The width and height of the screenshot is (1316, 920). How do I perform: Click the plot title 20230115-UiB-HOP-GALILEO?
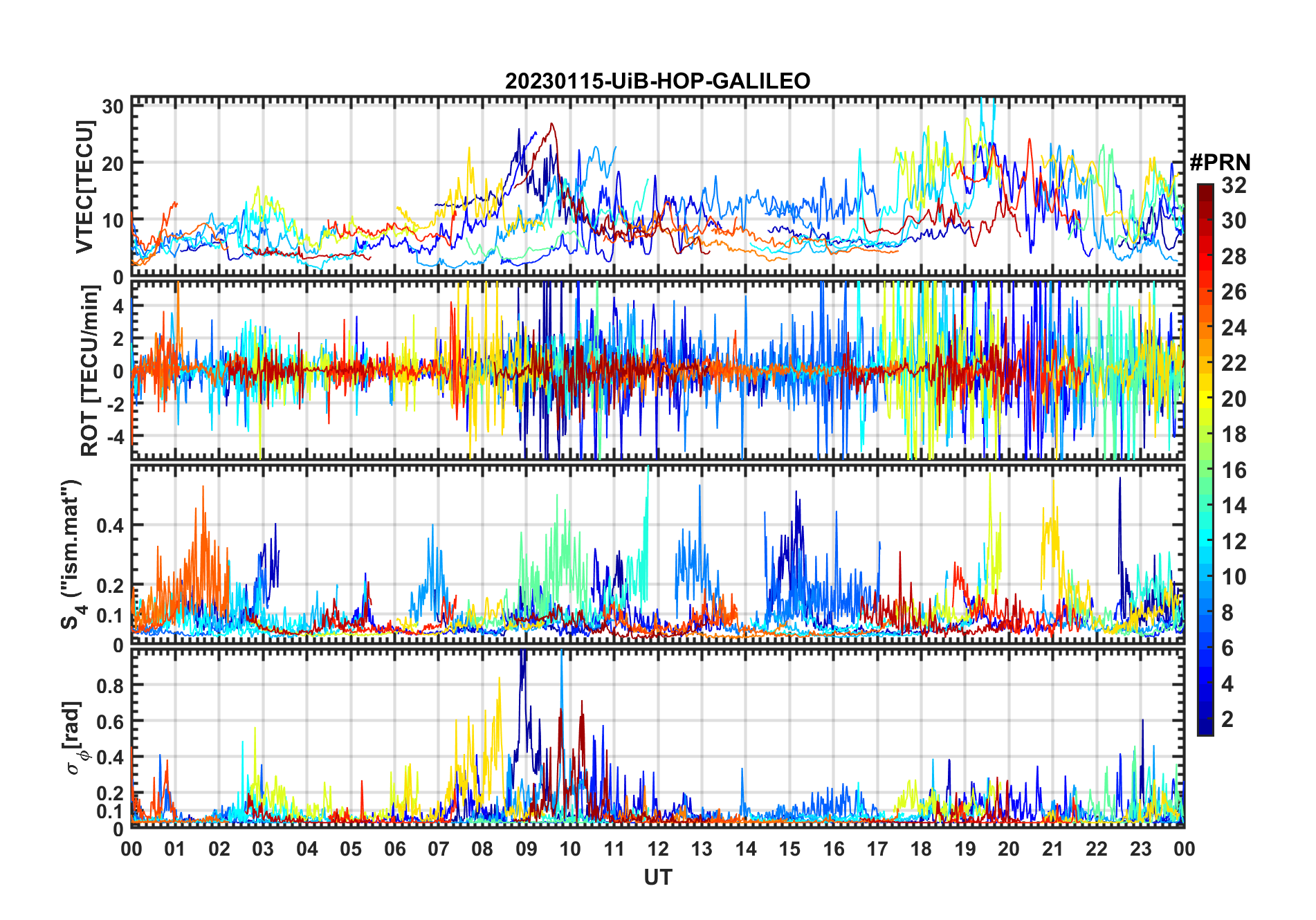657,81
